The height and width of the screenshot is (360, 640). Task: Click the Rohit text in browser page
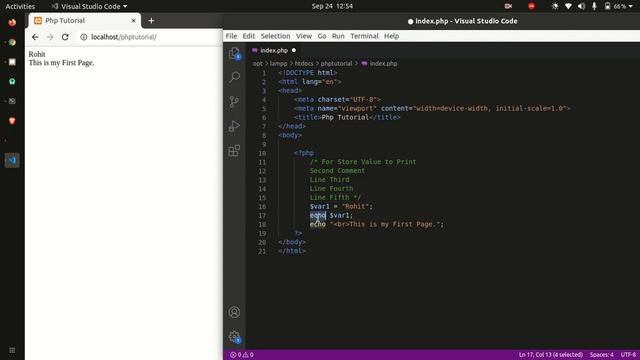37,54
